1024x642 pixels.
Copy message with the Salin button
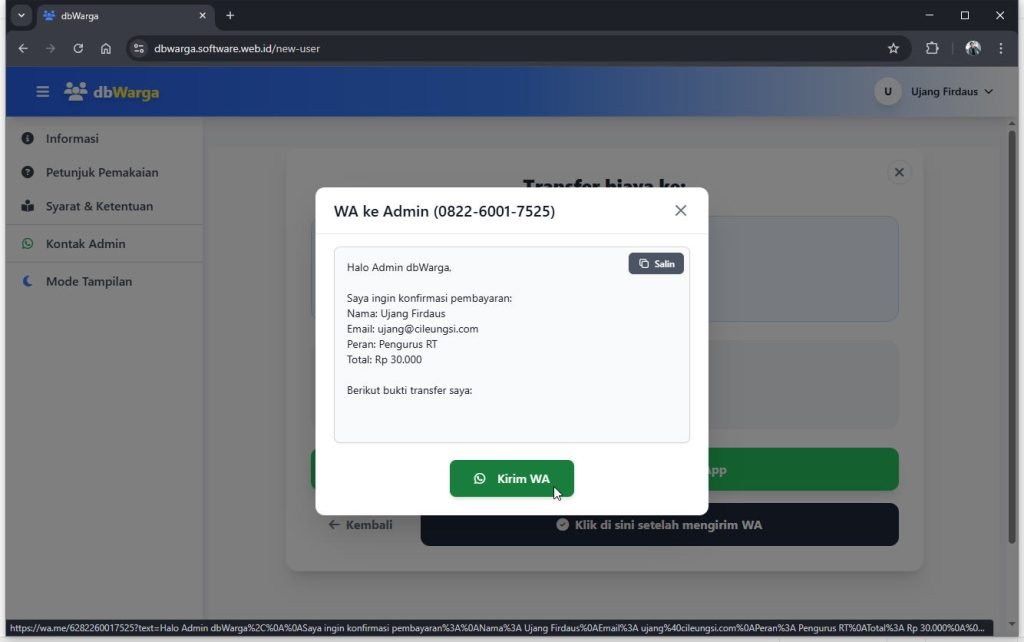656,264
